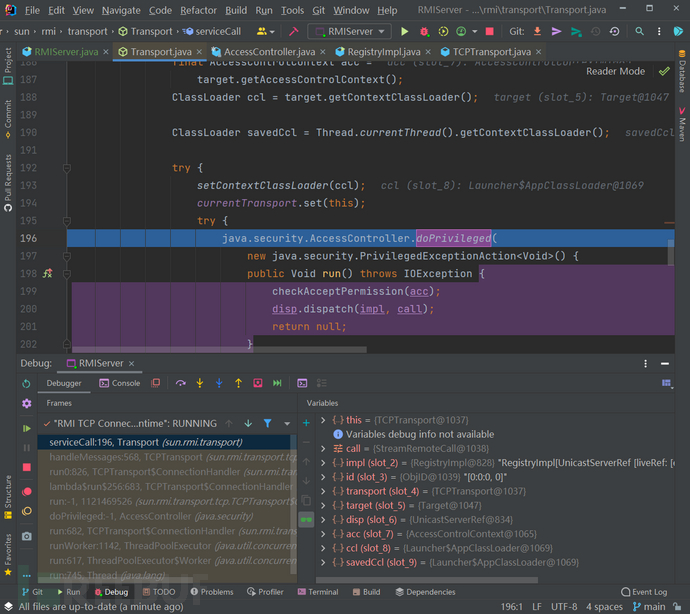Viewport: 690px width, 614px height.
Task: Expand acc (slot_7) variable
Action: click(x=323, y=534)
